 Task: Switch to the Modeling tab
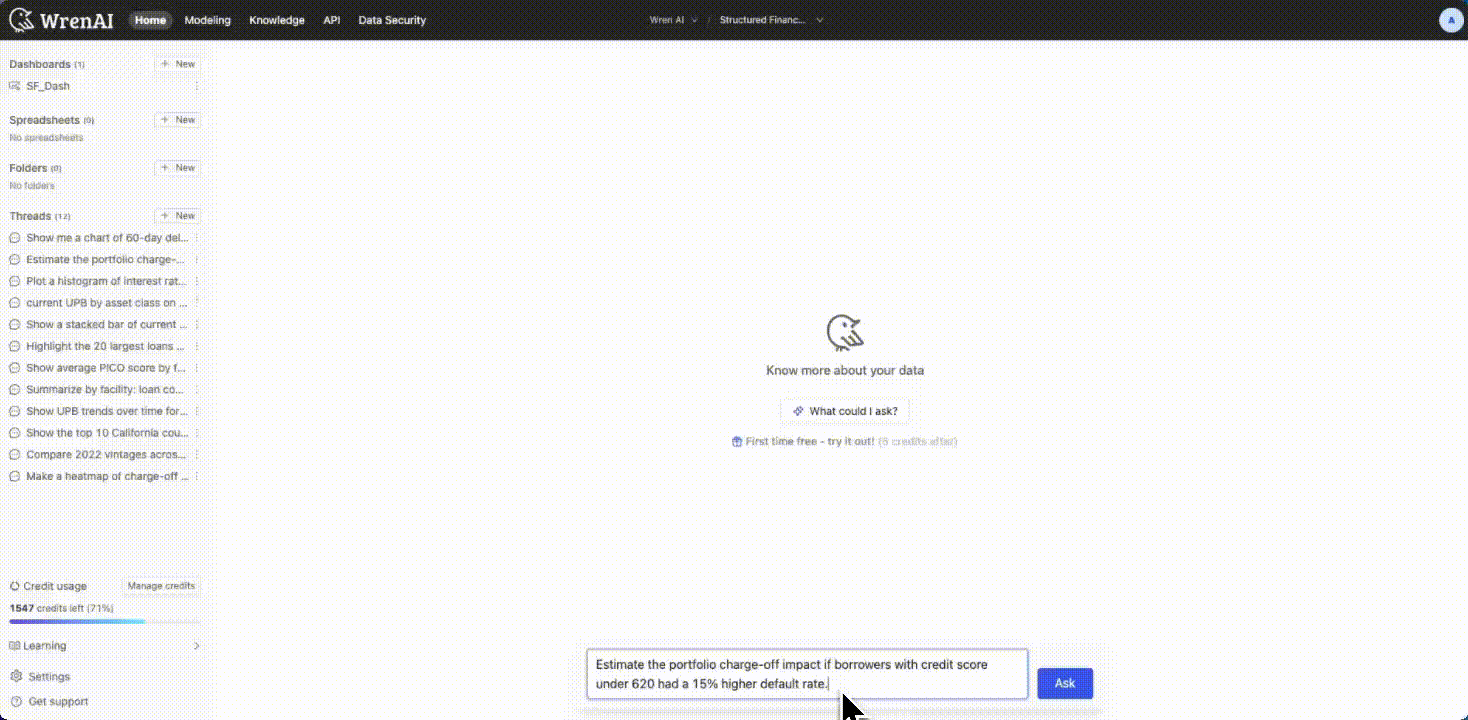(207, 20)
